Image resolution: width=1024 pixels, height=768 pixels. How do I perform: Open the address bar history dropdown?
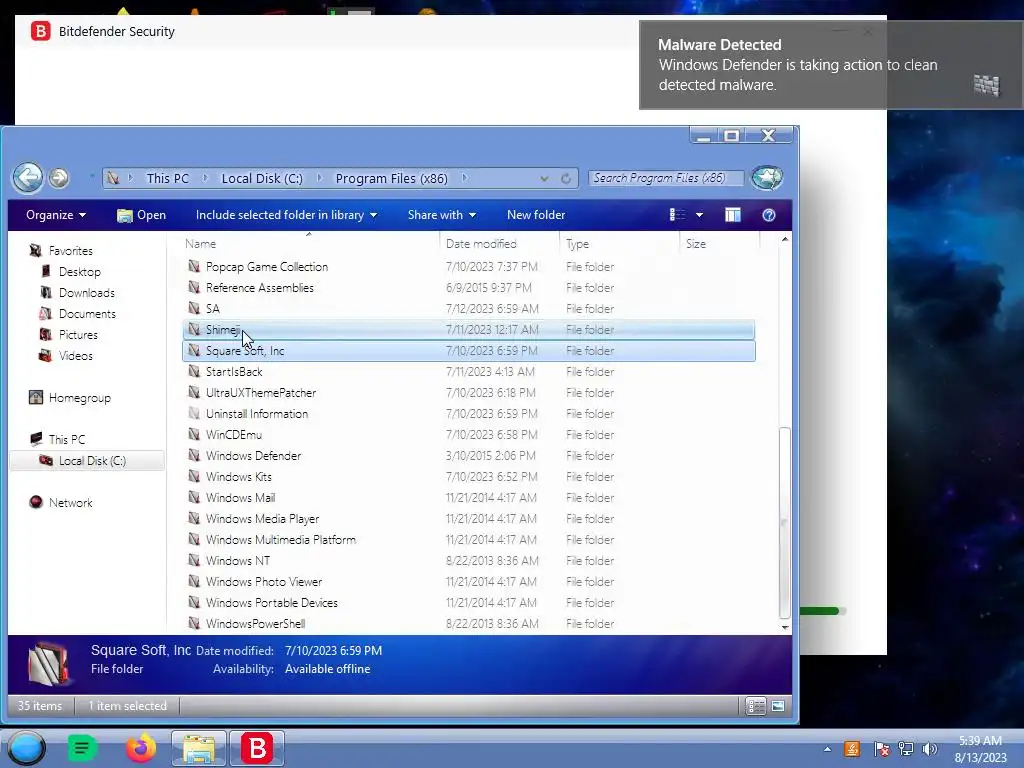(544, 178)
